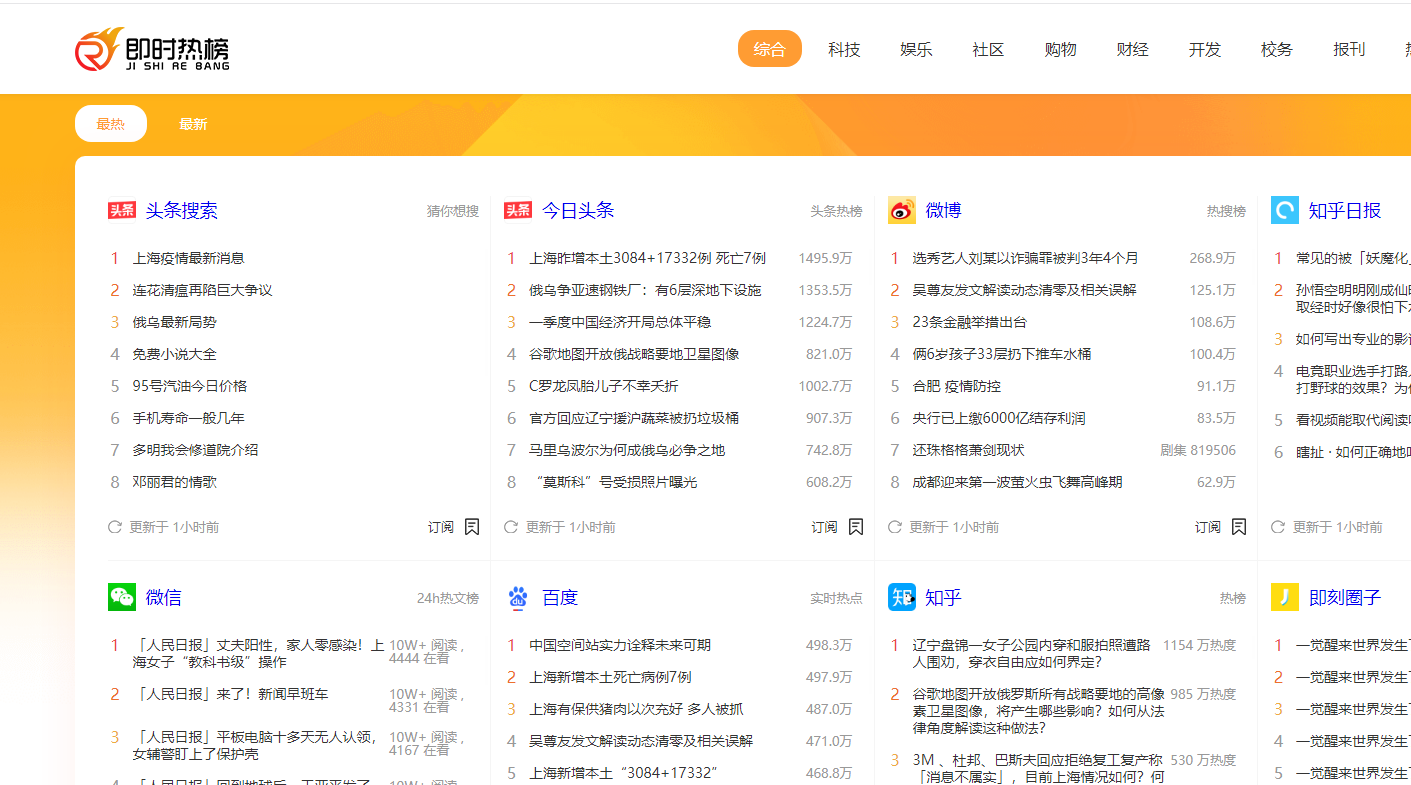Open the 财经 category
1411x785 pixels.
1132,49
